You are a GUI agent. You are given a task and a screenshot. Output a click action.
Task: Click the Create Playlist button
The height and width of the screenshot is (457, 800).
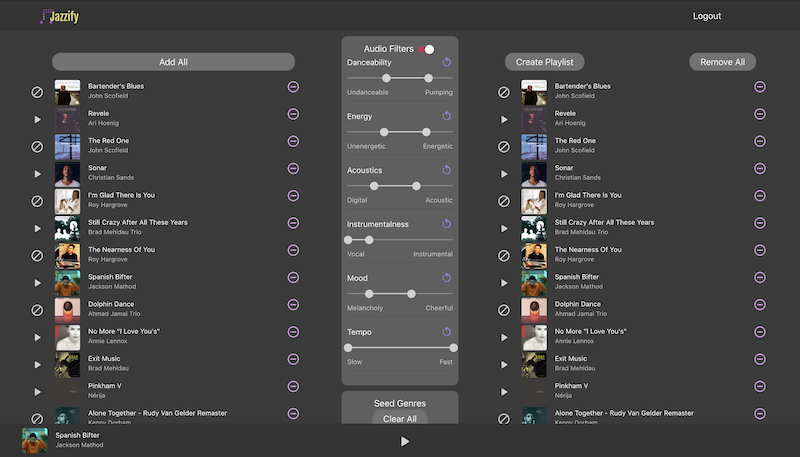[x=544, y=62]
